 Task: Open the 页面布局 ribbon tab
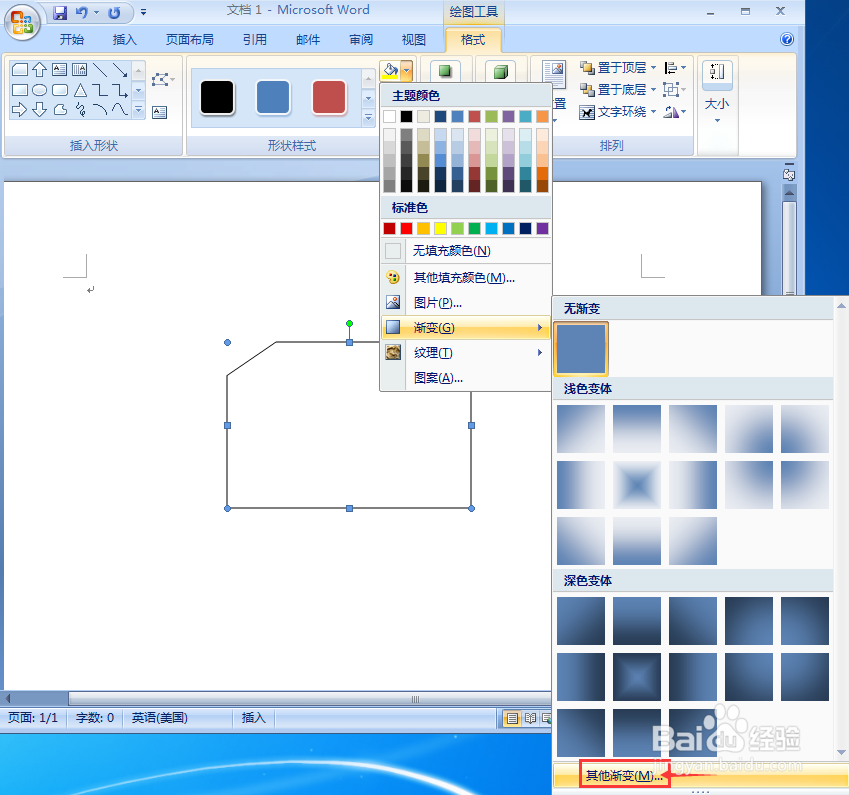click(190, 40)
